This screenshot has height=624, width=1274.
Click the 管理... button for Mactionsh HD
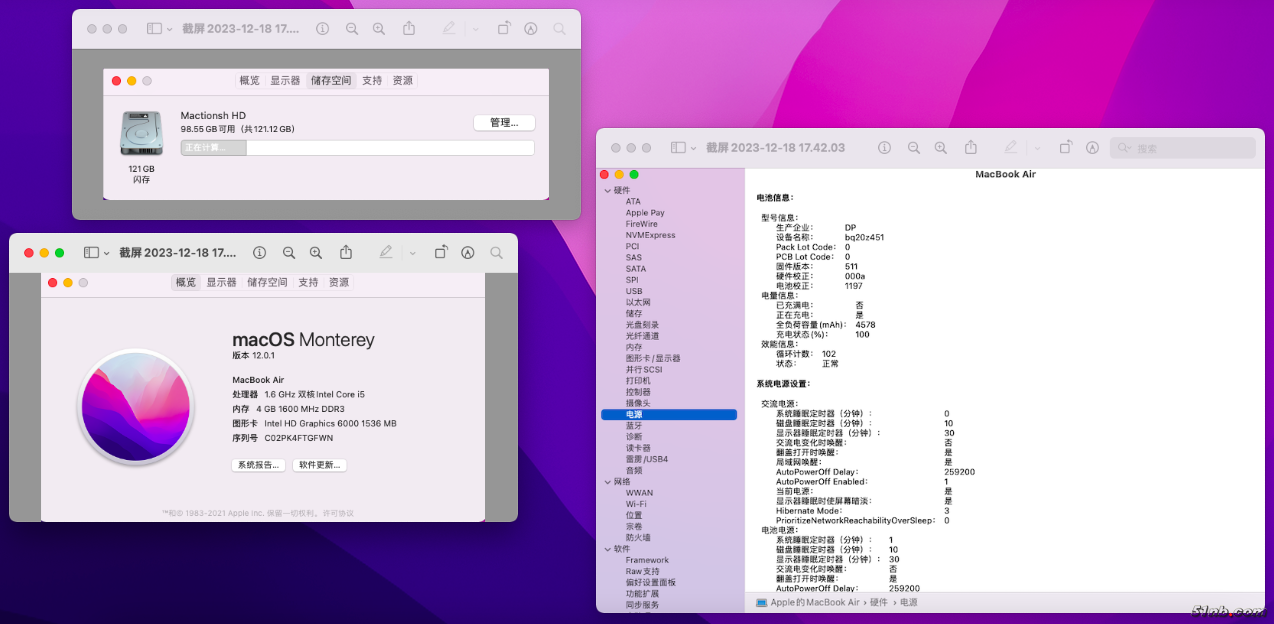504,123
